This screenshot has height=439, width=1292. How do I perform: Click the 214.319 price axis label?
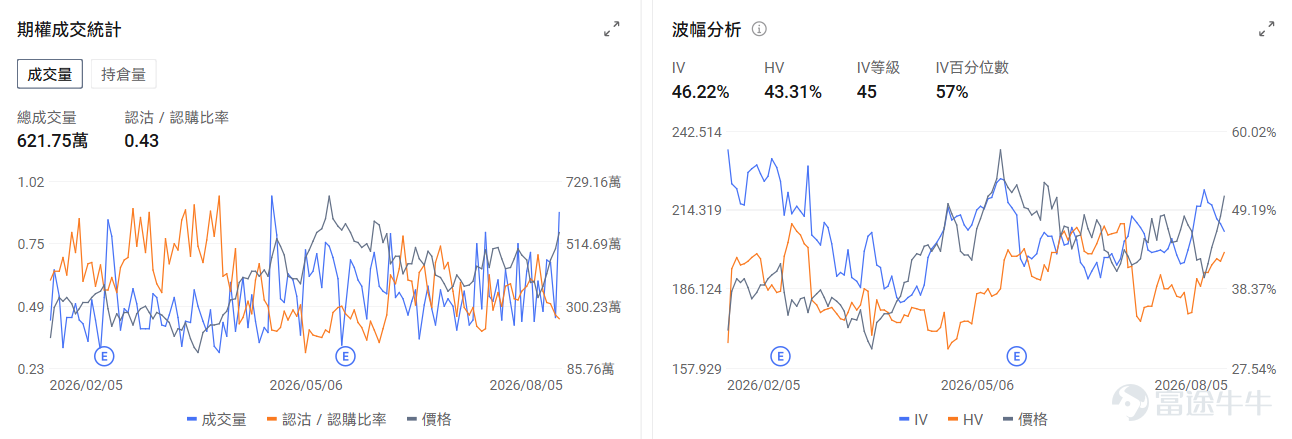coord(698,210)
